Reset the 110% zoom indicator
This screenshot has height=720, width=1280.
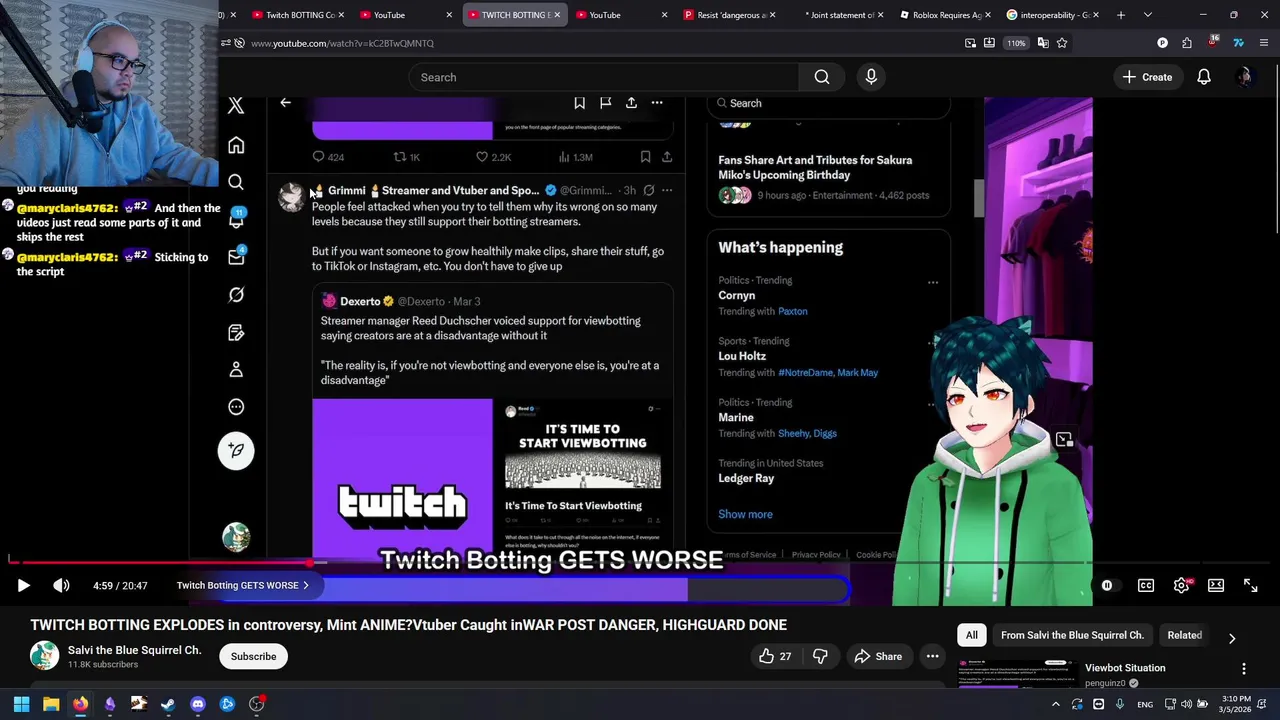(1016, 43)
